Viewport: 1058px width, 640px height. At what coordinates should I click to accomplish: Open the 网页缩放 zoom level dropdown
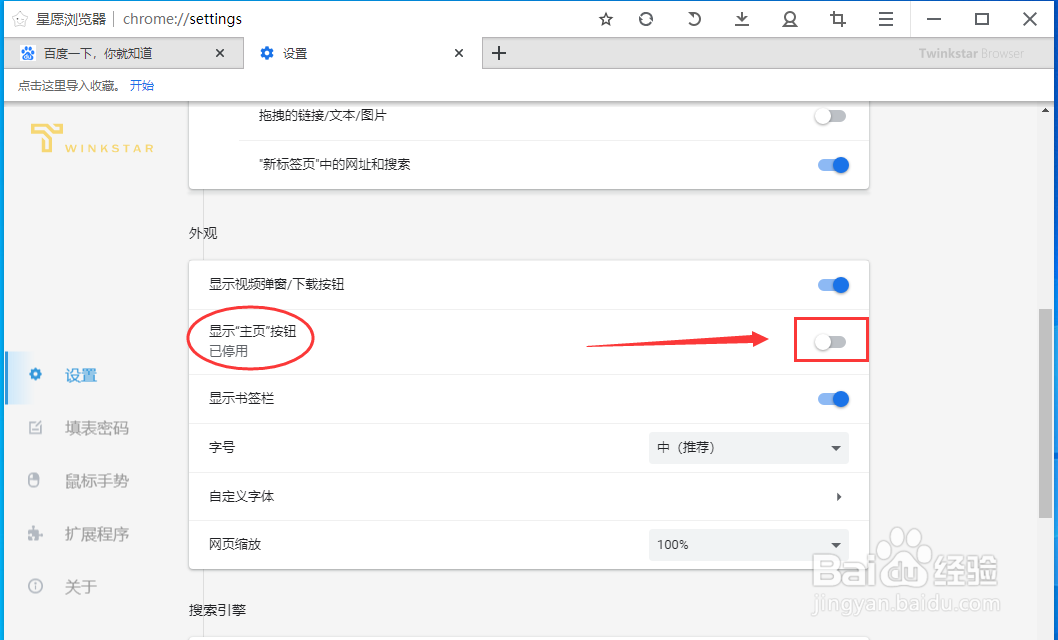[x=748, y=545]
